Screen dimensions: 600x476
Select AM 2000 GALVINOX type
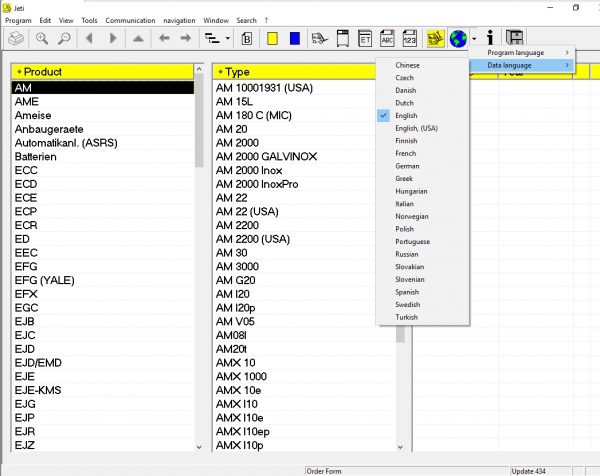266,156
